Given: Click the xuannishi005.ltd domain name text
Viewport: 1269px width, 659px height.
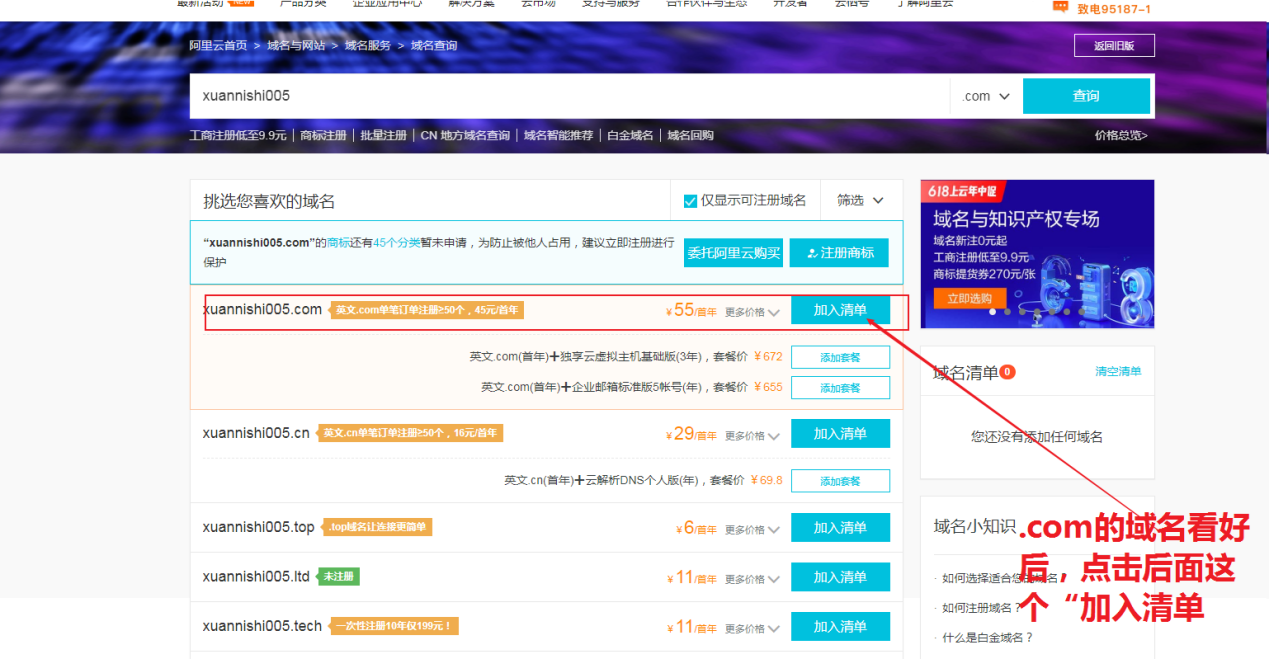Looking at the screenshot, I should [x=256, y=576].
